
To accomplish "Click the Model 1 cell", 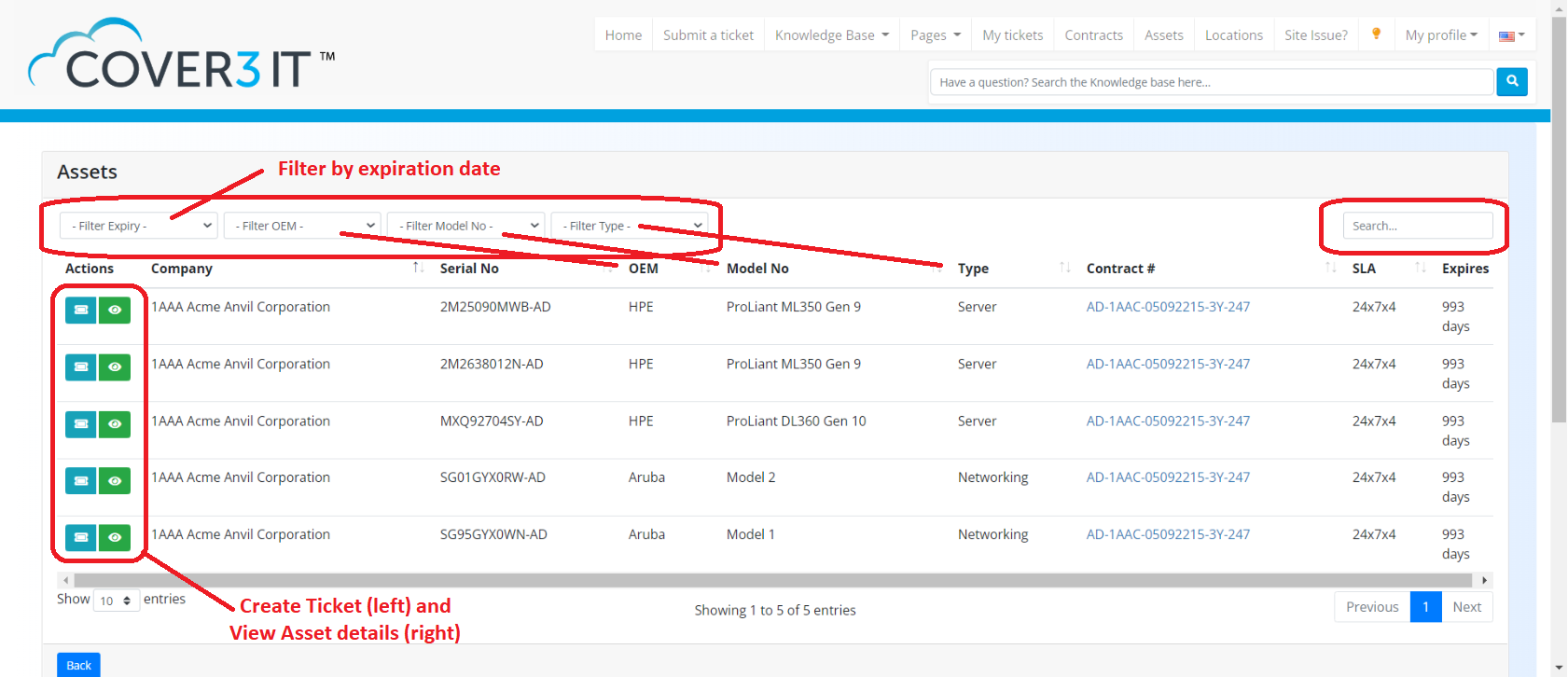I will coord(751,534).
